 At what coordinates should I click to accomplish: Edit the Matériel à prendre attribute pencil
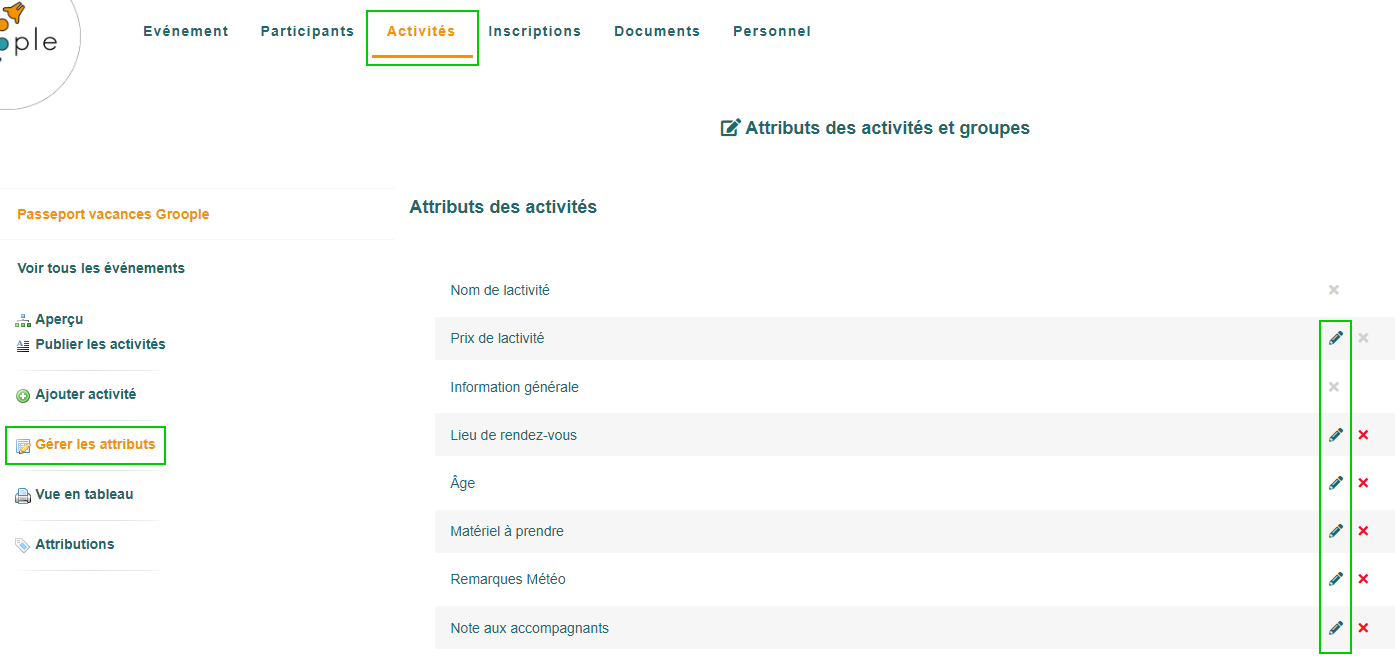[x=1335, y=531]
